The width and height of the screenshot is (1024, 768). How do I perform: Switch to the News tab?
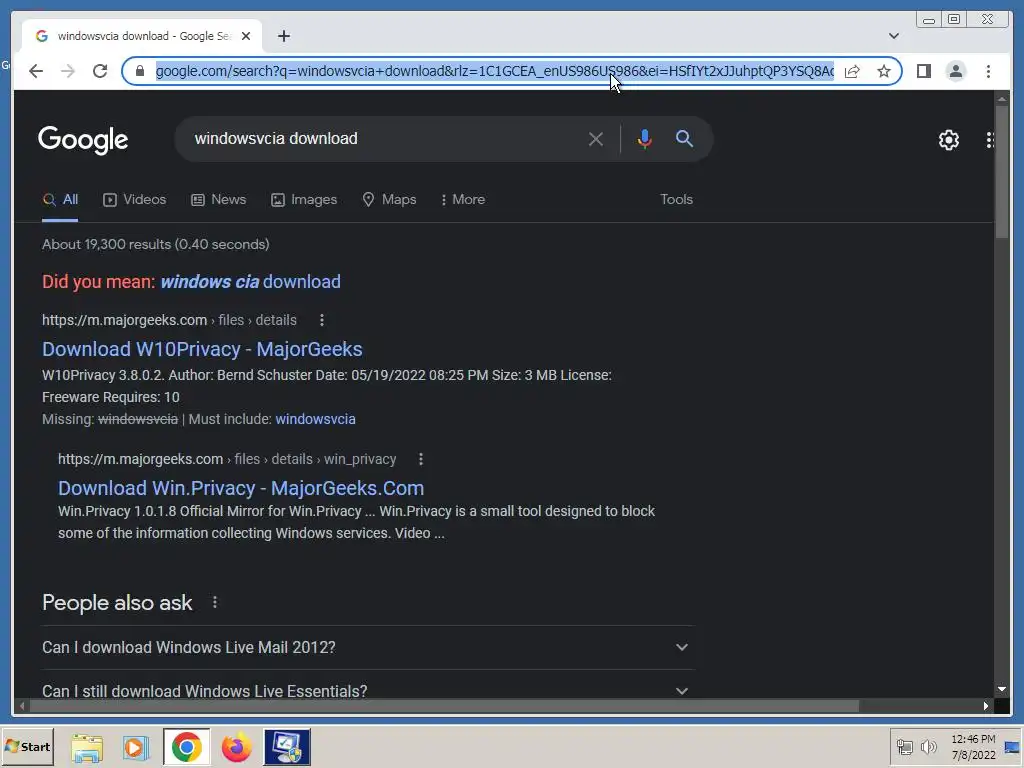tap(218, 200)
